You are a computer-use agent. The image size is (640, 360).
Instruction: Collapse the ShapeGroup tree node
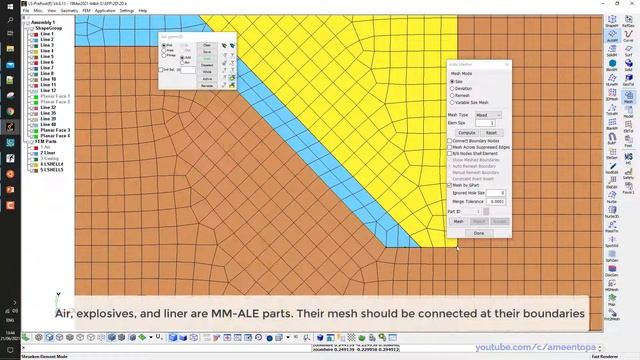pos(28,29)
